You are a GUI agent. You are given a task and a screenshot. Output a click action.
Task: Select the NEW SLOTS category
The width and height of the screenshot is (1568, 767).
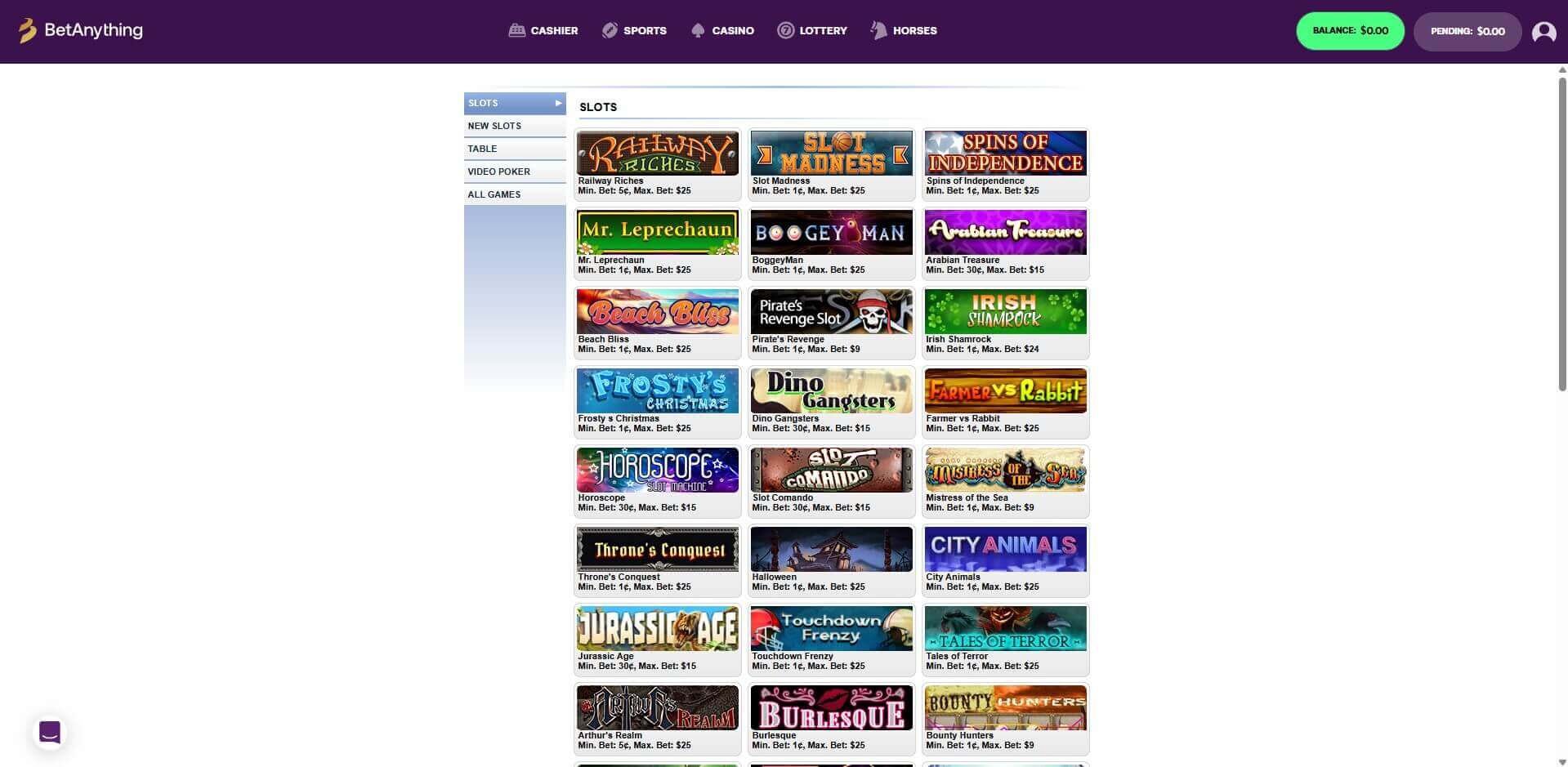tap(514, 126)
